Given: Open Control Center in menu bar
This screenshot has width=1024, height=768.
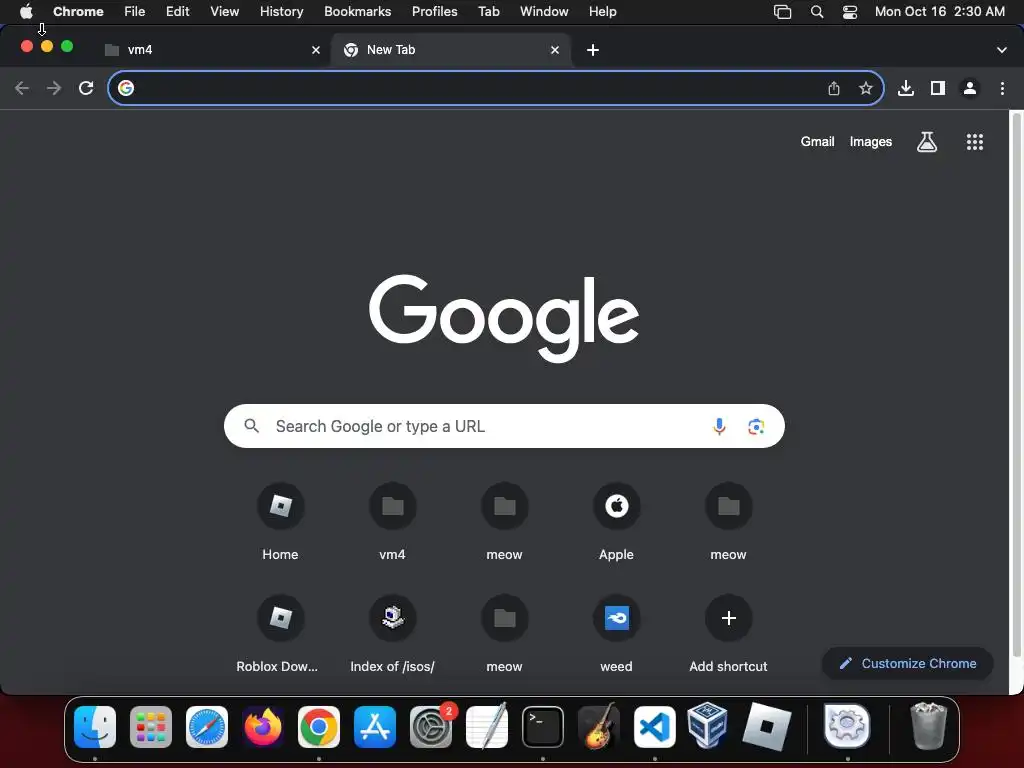Looking at the screenshot, I should [x=850, y=12].
